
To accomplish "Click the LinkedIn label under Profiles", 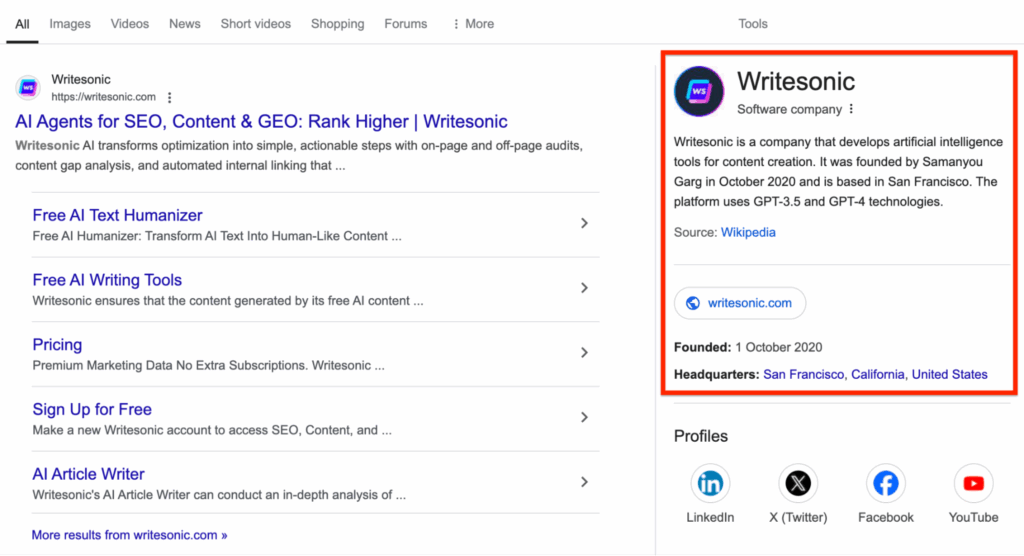I will 710,517.
